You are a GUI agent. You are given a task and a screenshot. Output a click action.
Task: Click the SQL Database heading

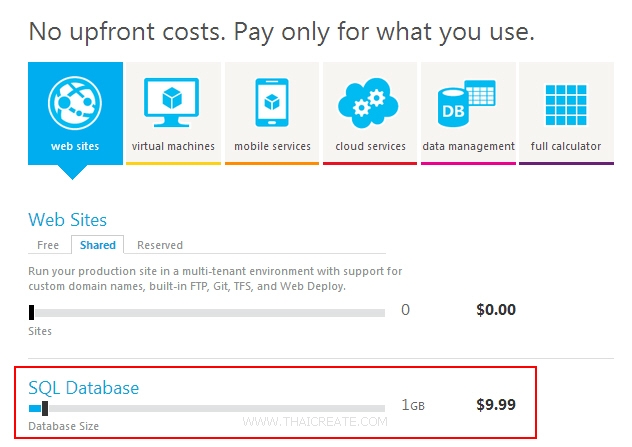83,387
